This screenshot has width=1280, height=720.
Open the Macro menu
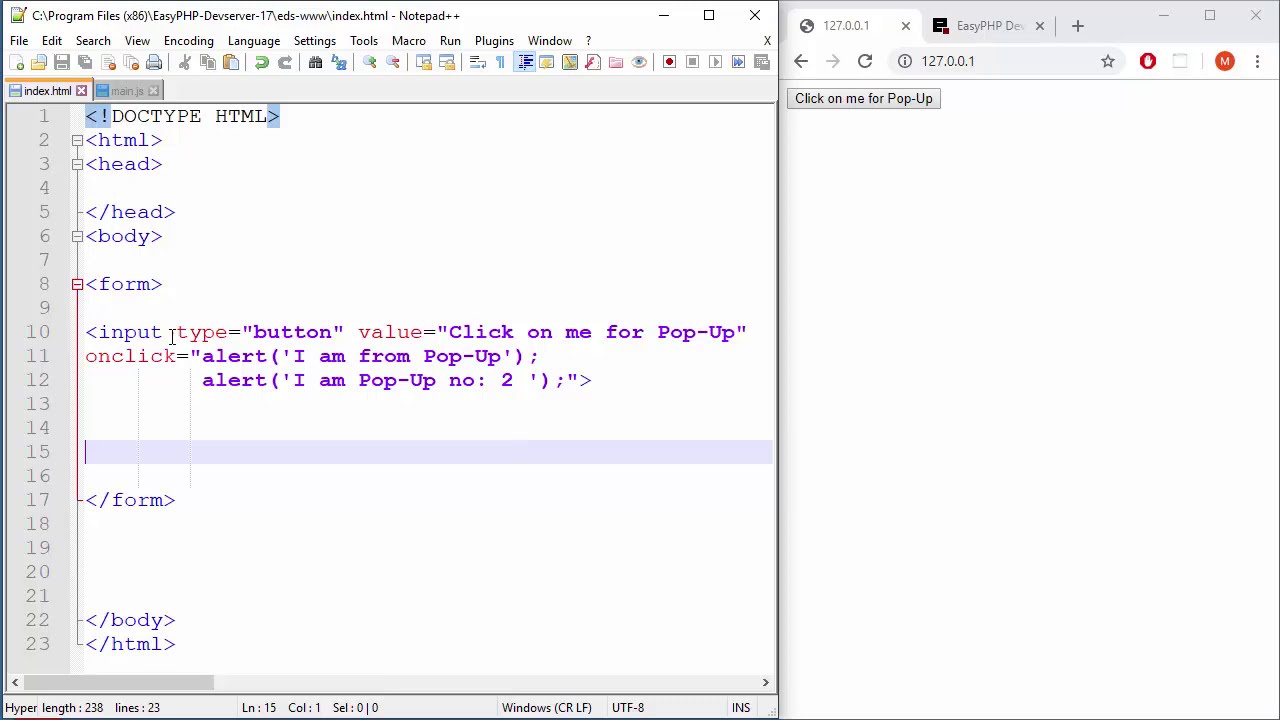[x=409, y=41]
